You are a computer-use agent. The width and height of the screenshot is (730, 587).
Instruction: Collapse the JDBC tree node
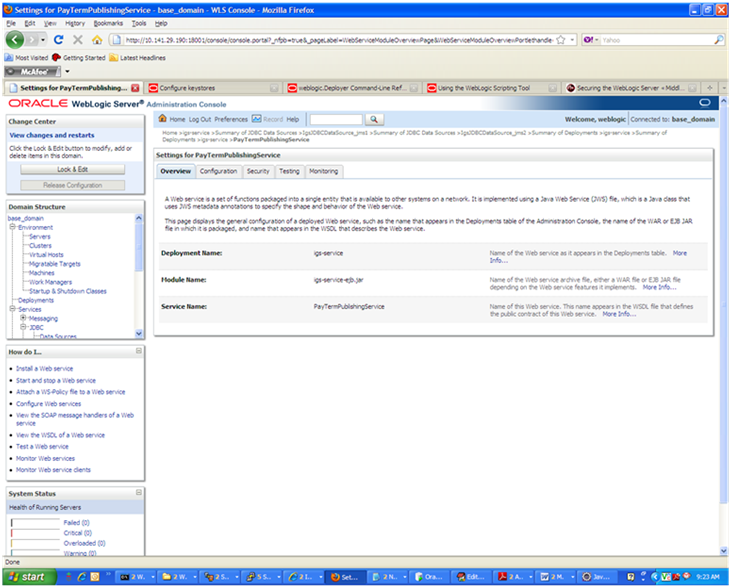23,327
